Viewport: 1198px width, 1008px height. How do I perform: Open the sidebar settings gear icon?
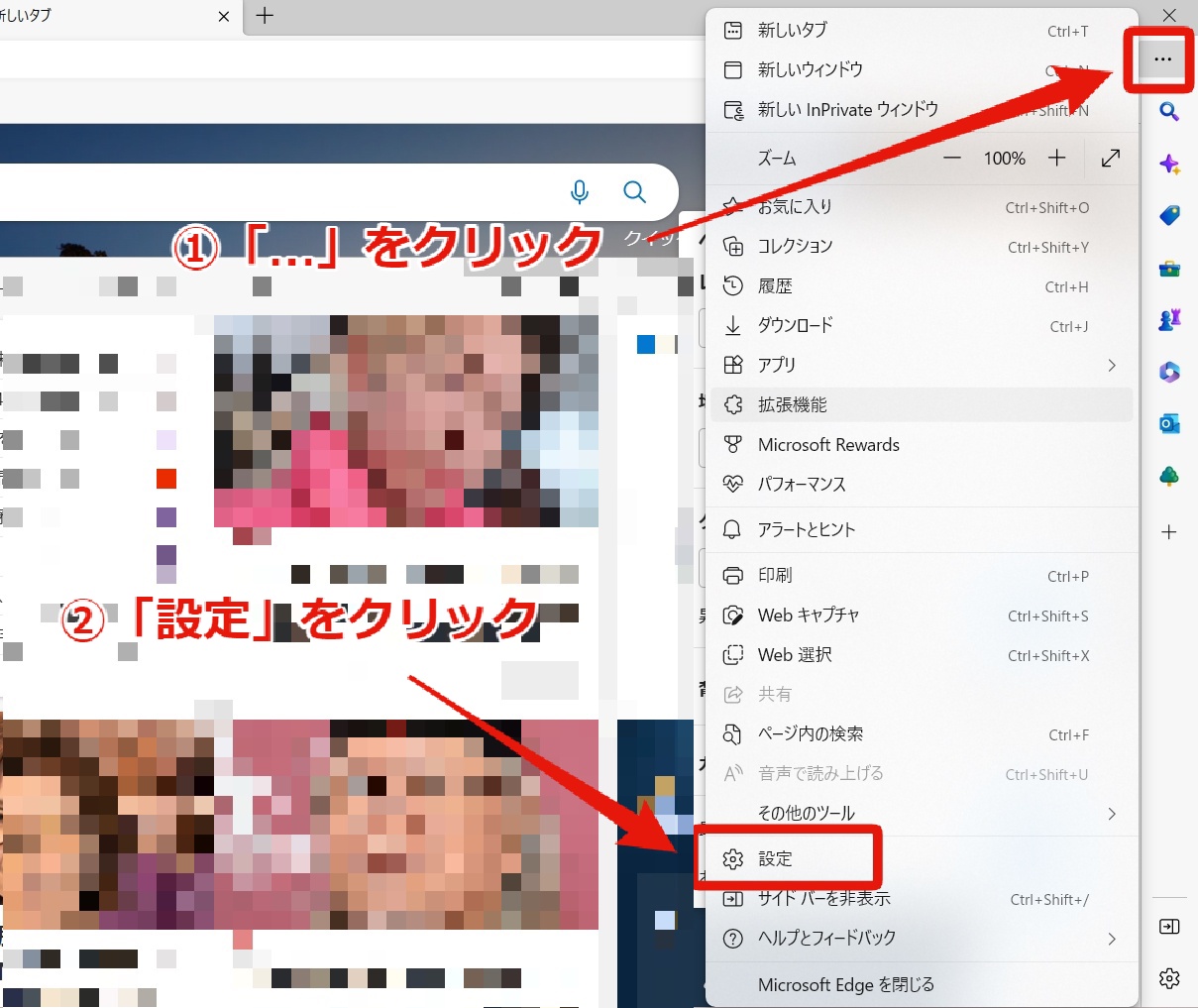point(1169,978)
